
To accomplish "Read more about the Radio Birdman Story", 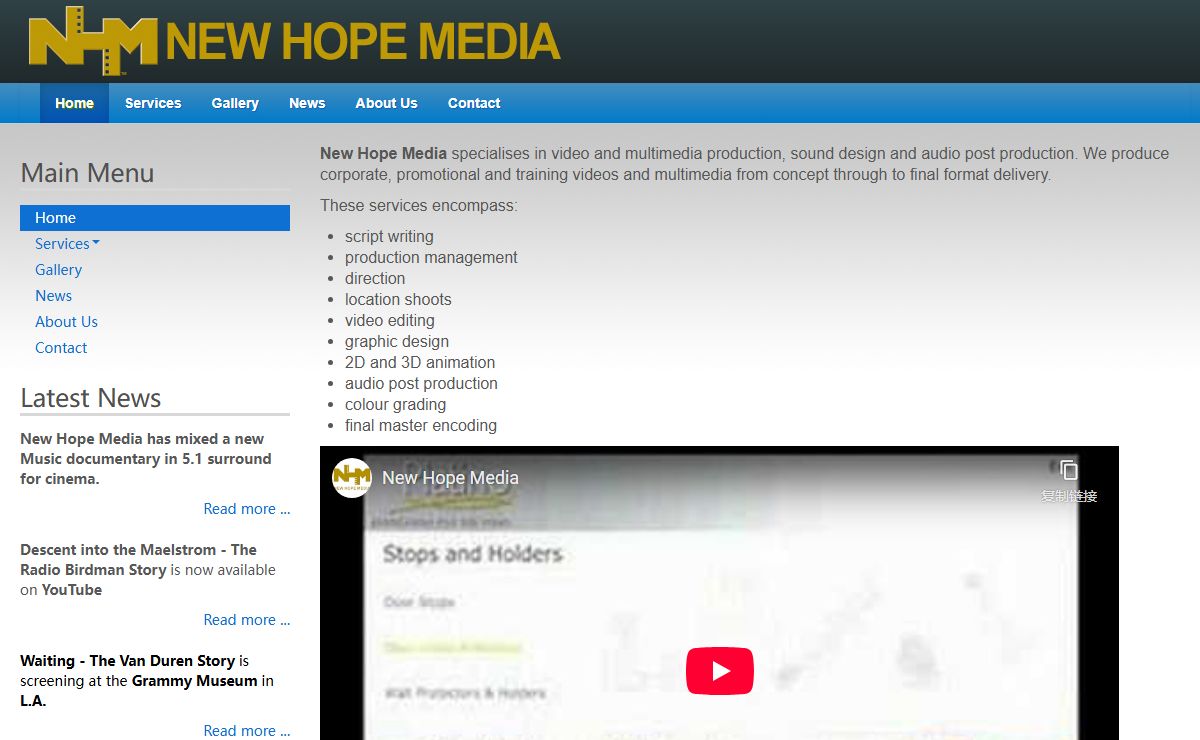I will 246,620.
